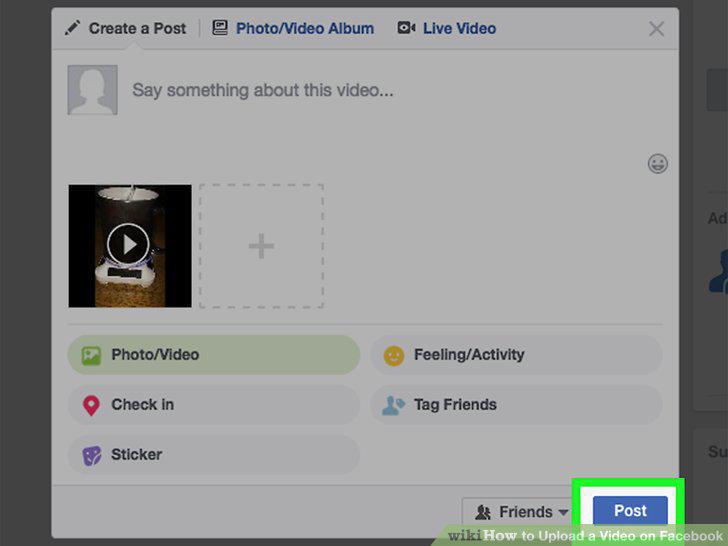
Task: Click the profile avatar placeholder
Action: (92, 90)
